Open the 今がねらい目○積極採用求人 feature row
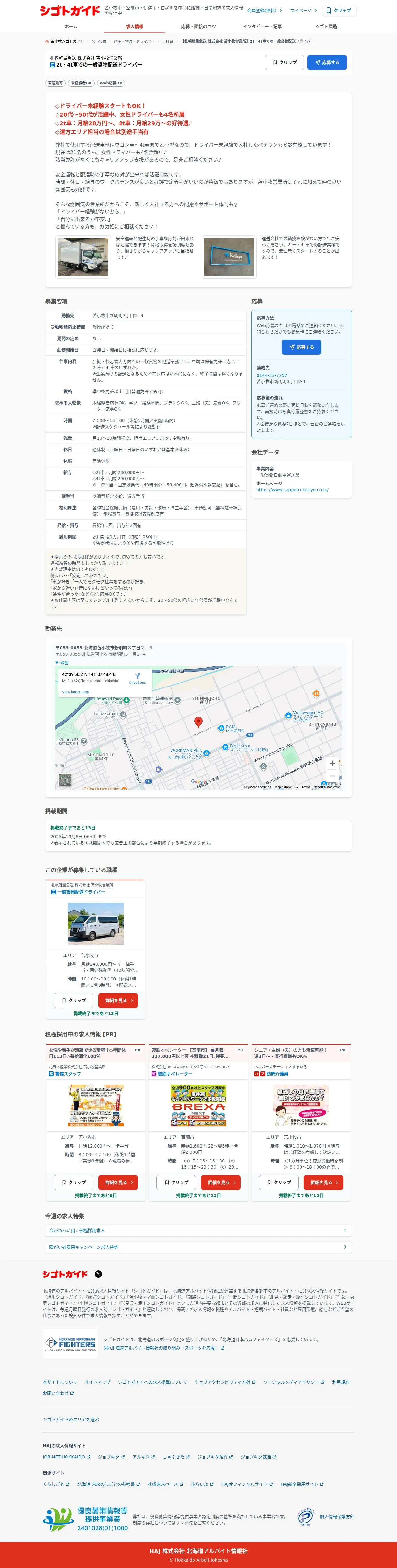 (198, 1230)
